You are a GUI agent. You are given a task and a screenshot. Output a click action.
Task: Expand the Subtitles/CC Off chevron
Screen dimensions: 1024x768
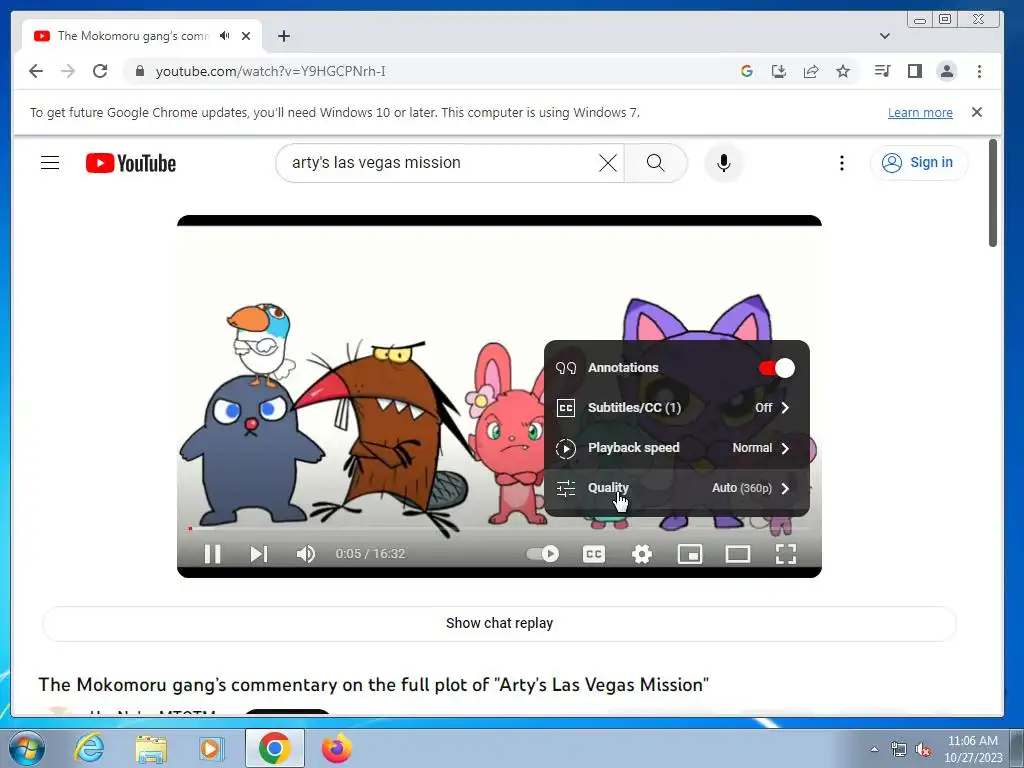tap(785, 408)
